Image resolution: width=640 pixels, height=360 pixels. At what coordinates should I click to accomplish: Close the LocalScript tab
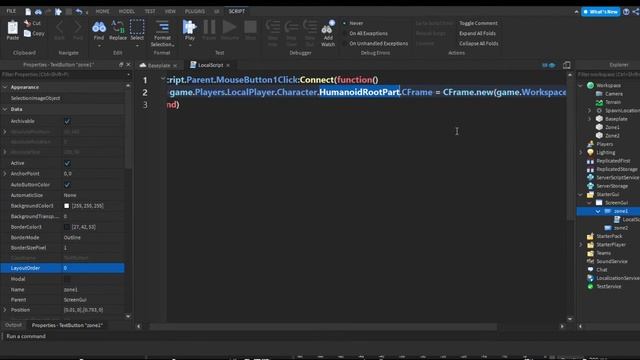click(x=228, y=65)
